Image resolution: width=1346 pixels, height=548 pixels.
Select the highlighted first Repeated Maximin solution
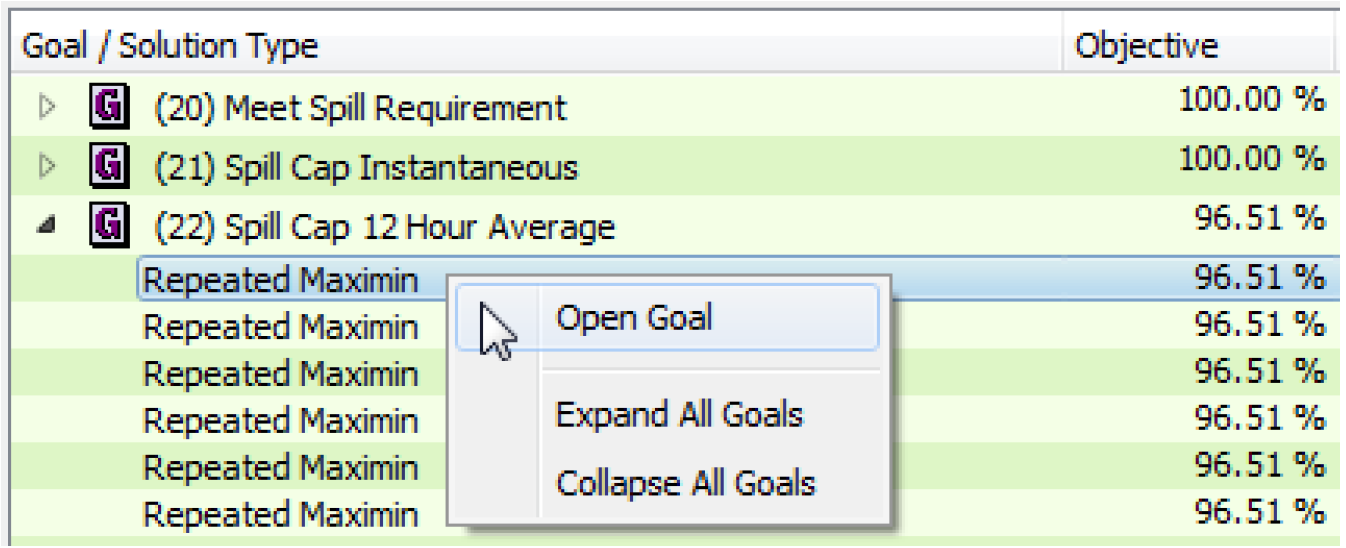280,280
